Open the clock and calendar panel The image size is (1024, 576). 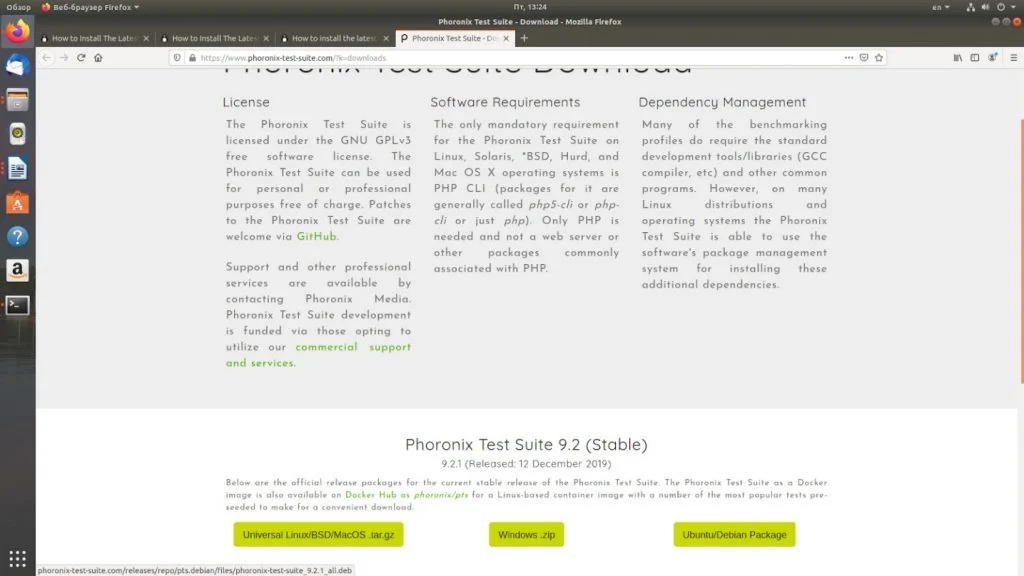pos(530,7)
